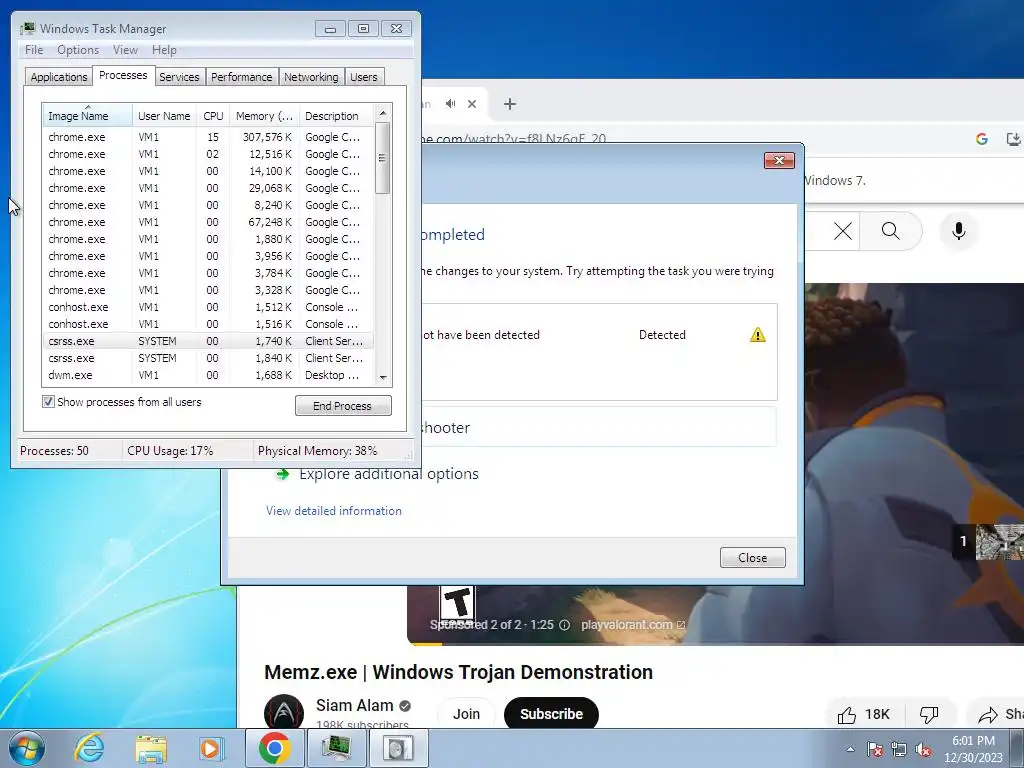Open the Task Manager File menu
The width and height of the screenshot is (1024, 768).
coord(34,50)
